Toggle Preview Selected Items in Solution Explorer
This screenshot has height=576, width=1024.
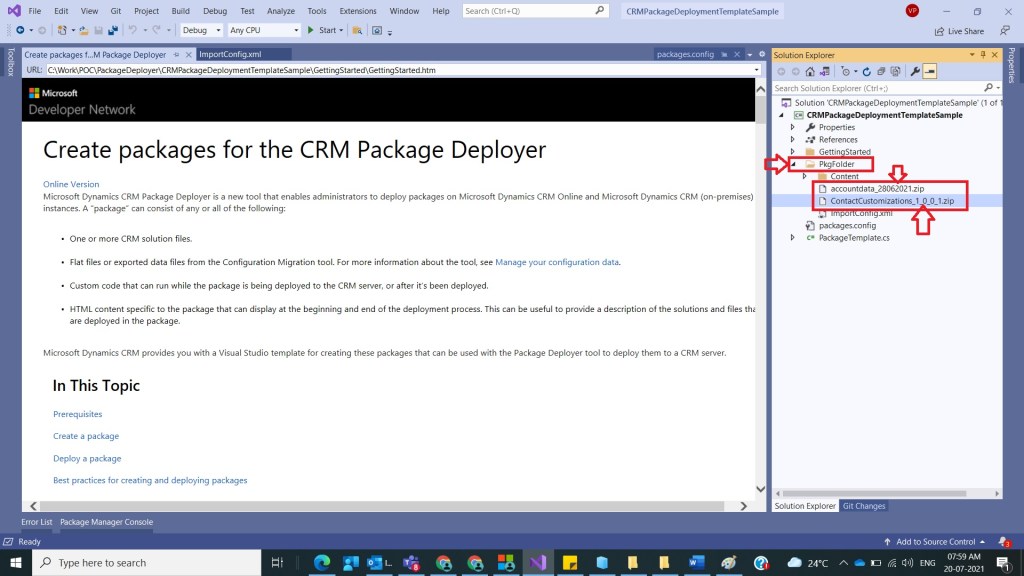tap(930, 72)
